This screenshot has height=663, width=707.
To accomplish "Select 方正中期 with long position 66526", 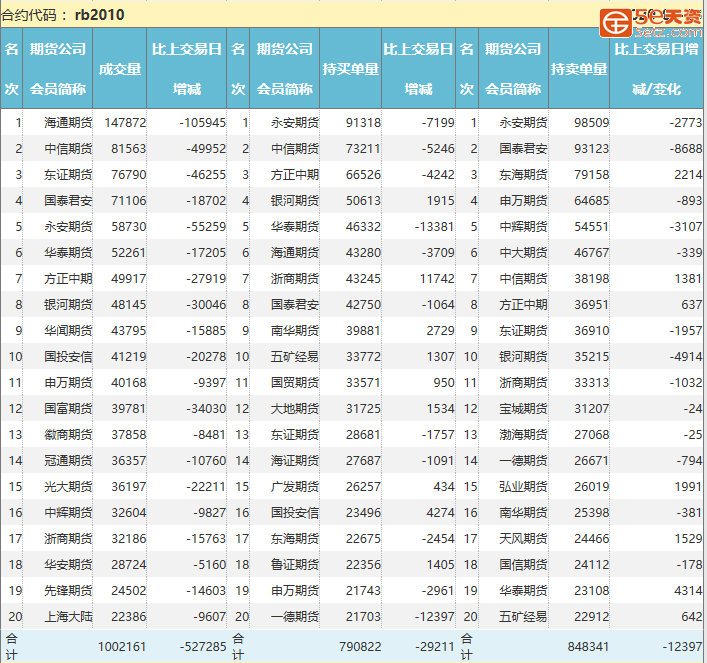I will click(295, 175).
